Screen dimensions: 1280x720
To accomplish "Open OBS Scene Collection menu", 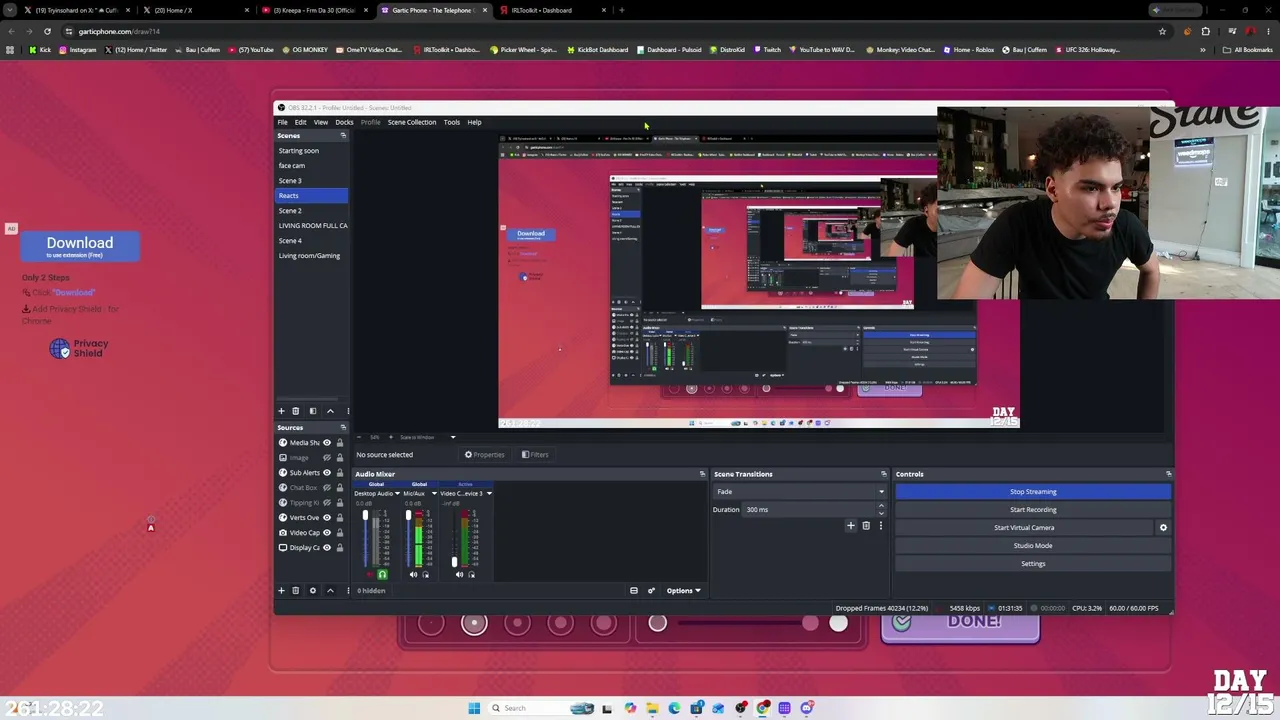I will point(412,122).
